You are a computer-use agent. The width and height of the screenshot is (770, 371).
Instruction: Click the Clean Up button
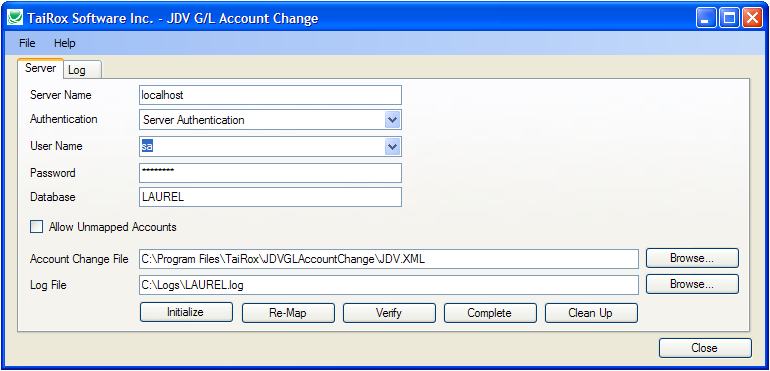click(x=591, y=313)
